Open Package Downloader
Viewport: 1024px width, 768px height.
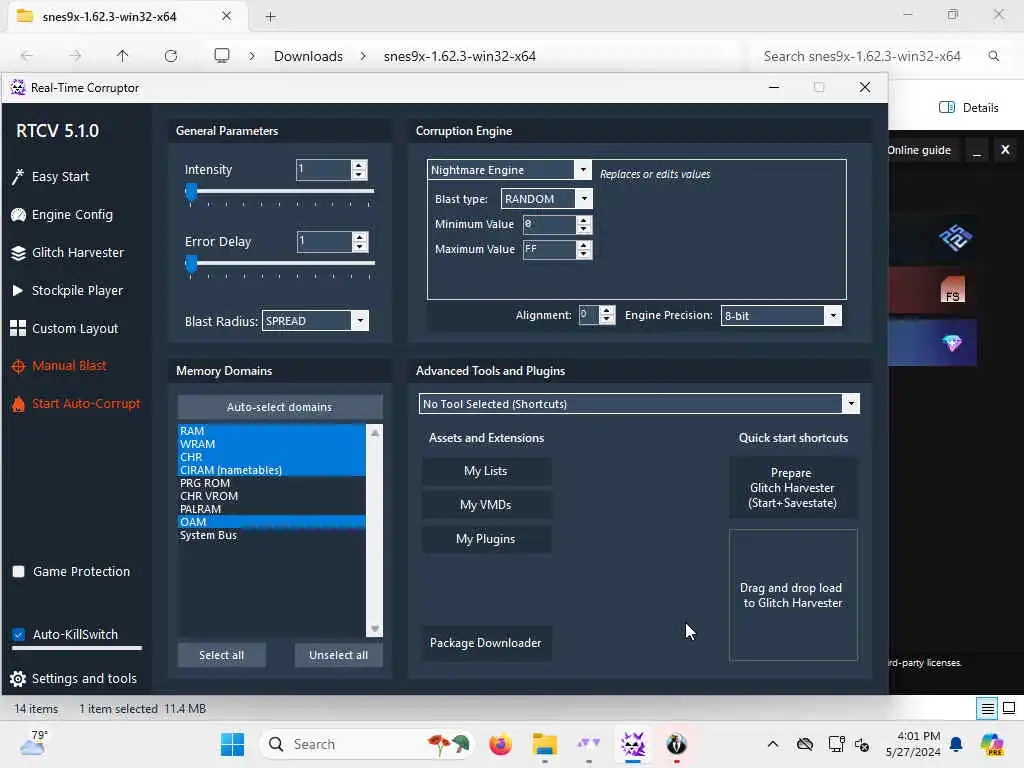click(x=486, y=643)
